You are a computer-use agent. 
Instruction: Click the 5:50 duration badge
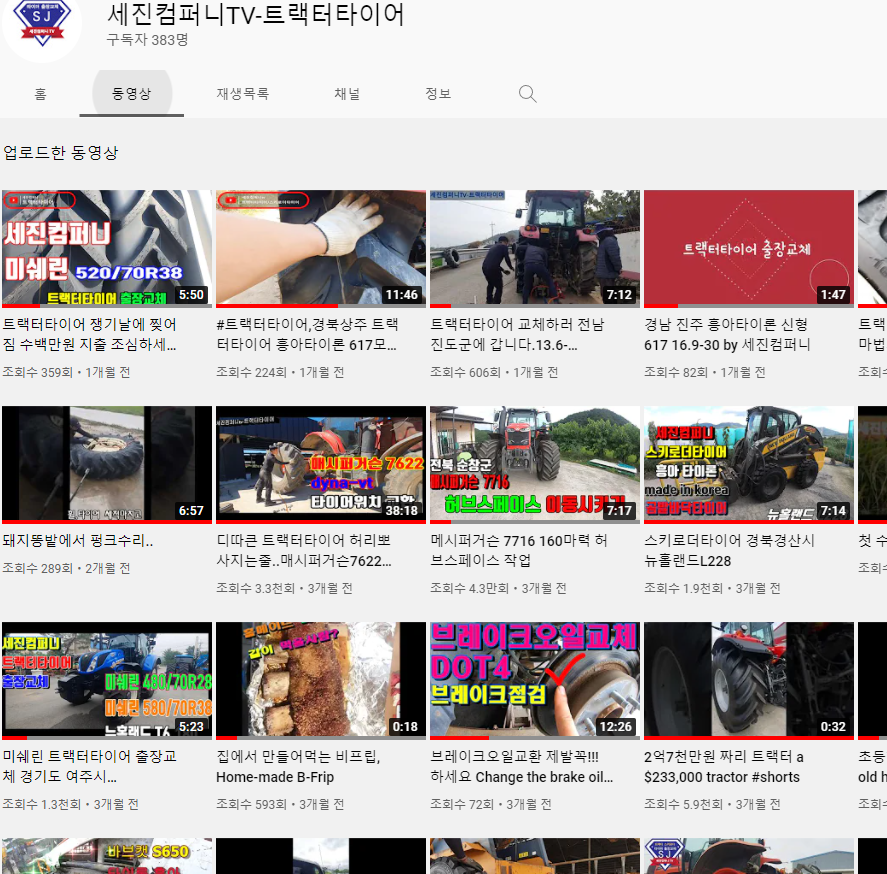click(191, 295)
